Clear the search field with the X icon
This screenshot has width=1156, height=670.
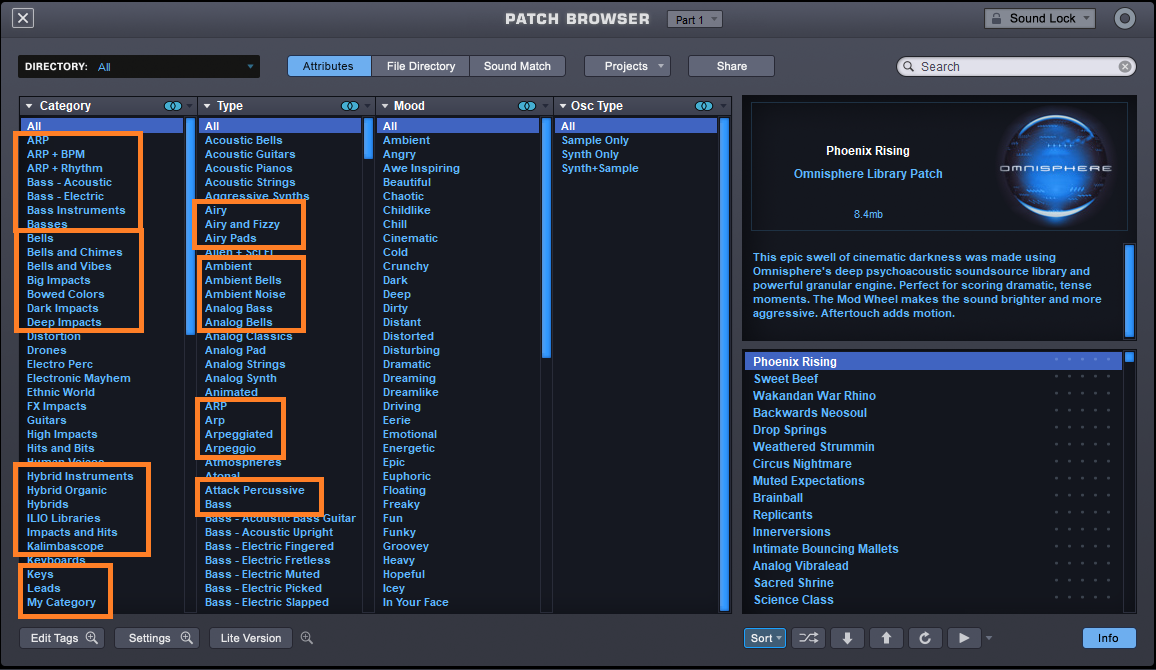(1124, 66)
